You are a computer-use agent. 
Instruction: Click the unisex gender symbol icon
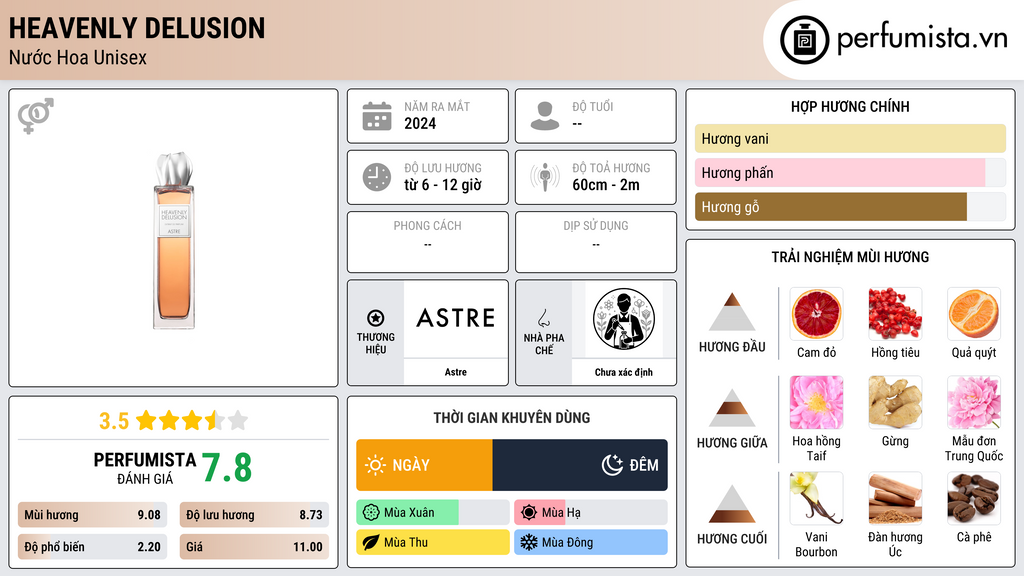[36, 116]
